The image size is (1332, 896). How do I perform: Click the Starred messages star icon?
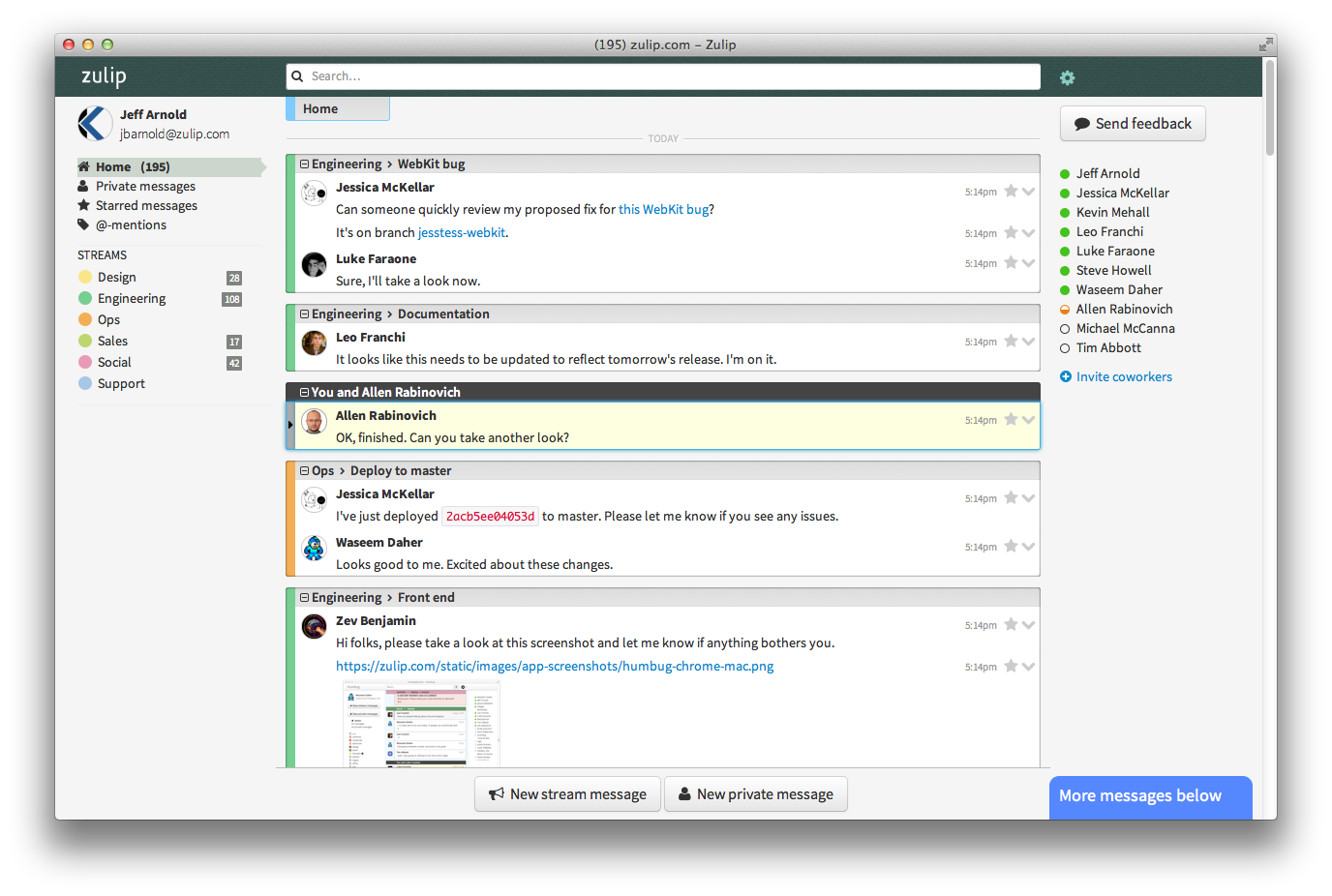click(x=84, y=205)
